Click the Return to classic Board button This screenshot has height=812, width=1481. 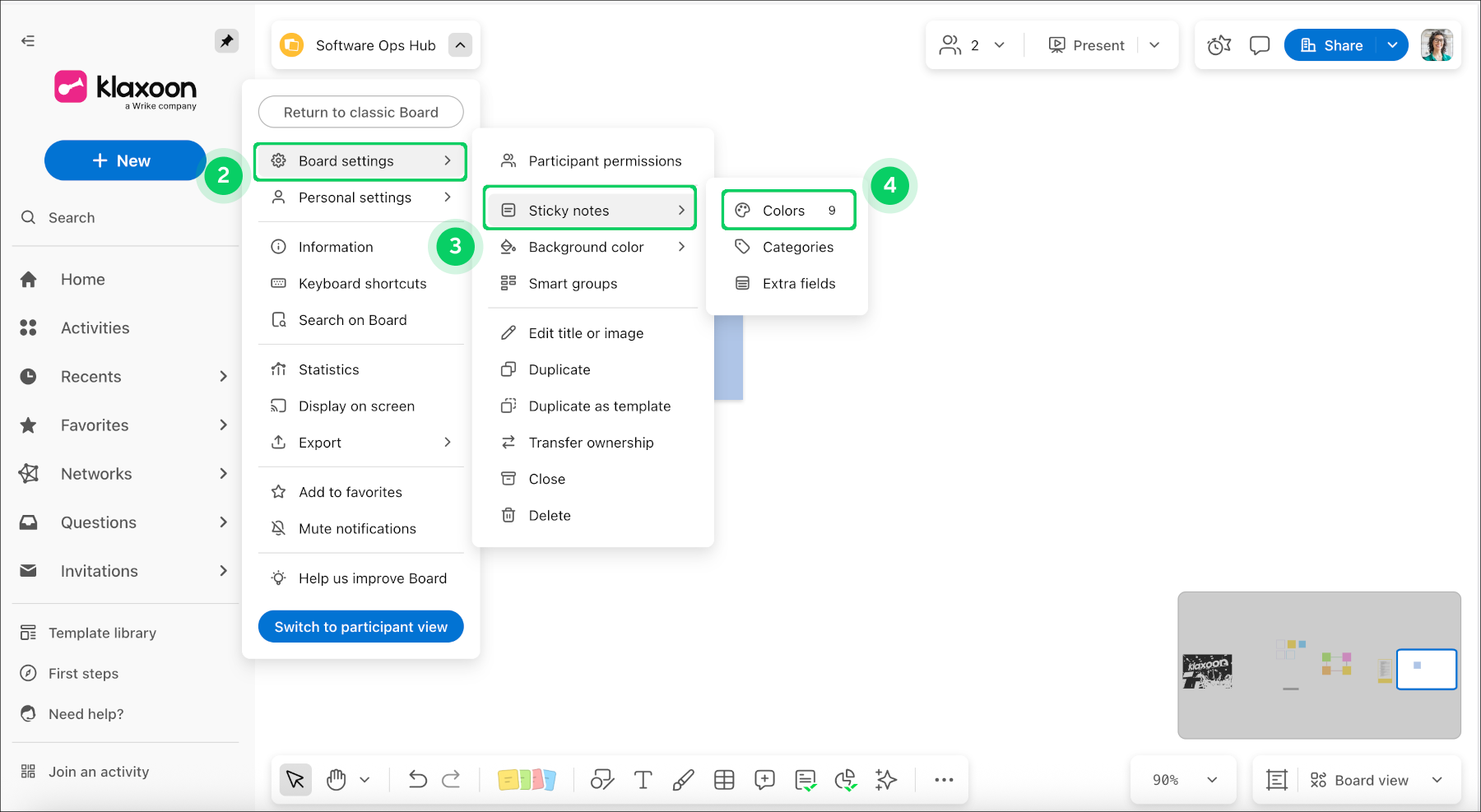point(360,112)
